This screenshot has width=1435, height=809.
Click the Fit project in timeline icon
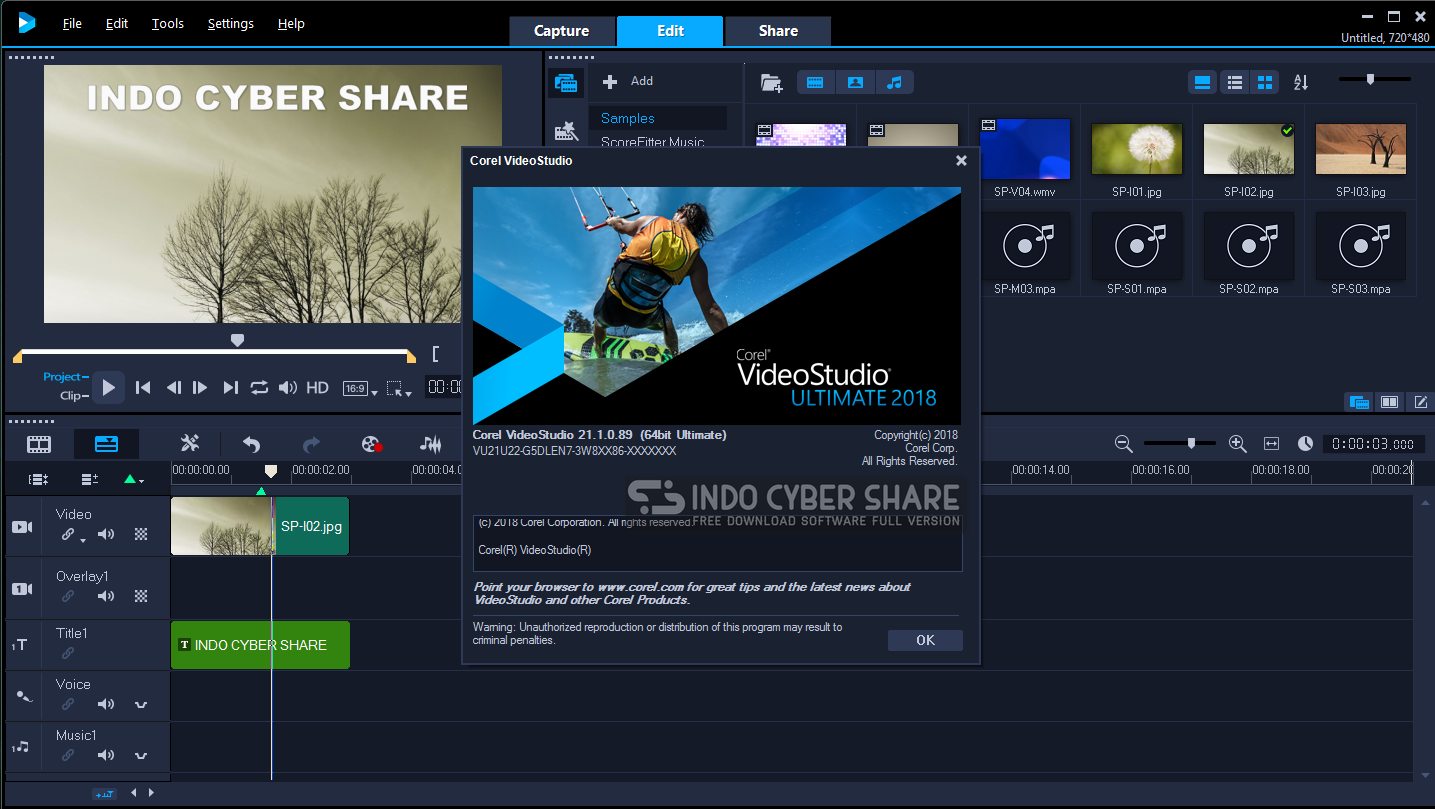(x=1271, y=444)
